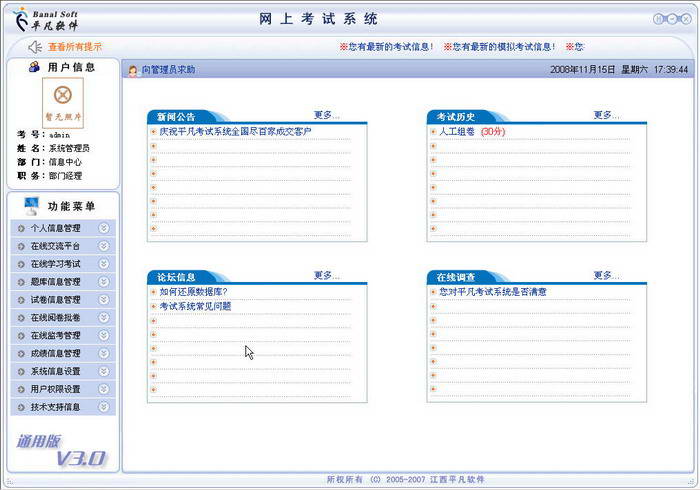The width and height of the screenshot is (700, 490).
Task: Expand the 系统信息设置 chevron arrow
Action: coord(104,371)
